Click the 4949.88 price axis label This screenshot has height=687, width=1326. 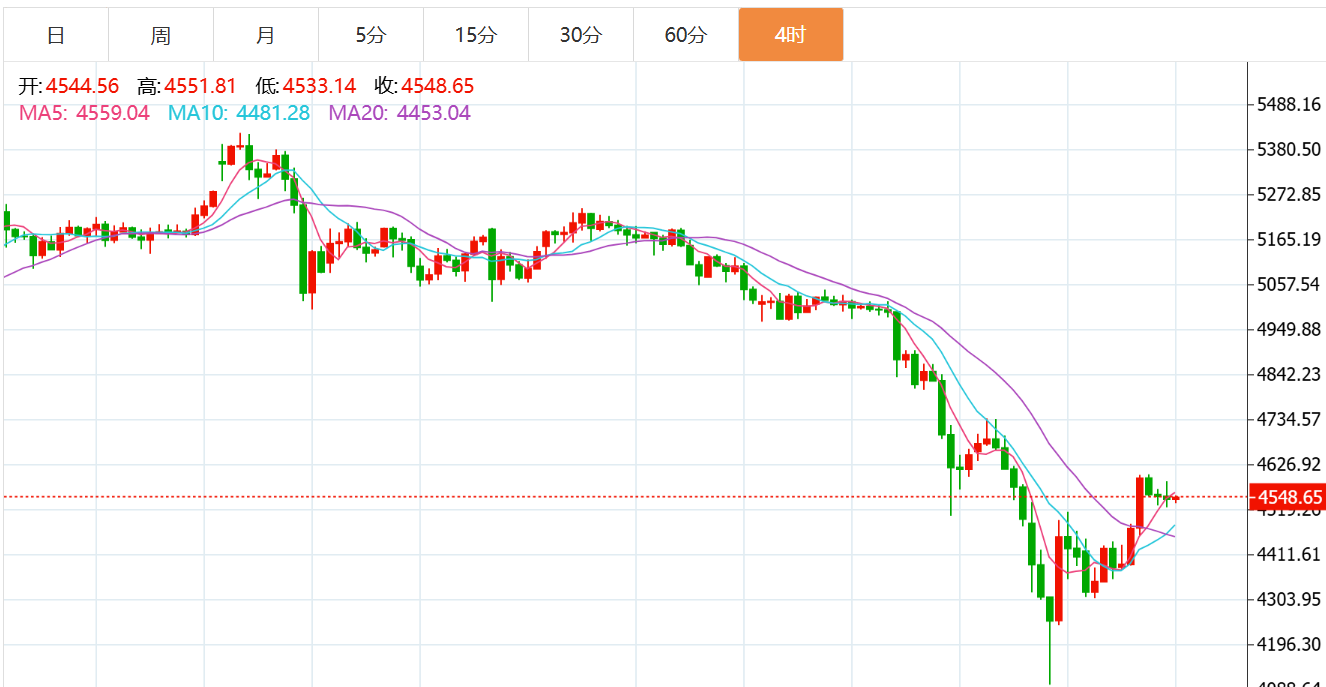point(1289,329)
